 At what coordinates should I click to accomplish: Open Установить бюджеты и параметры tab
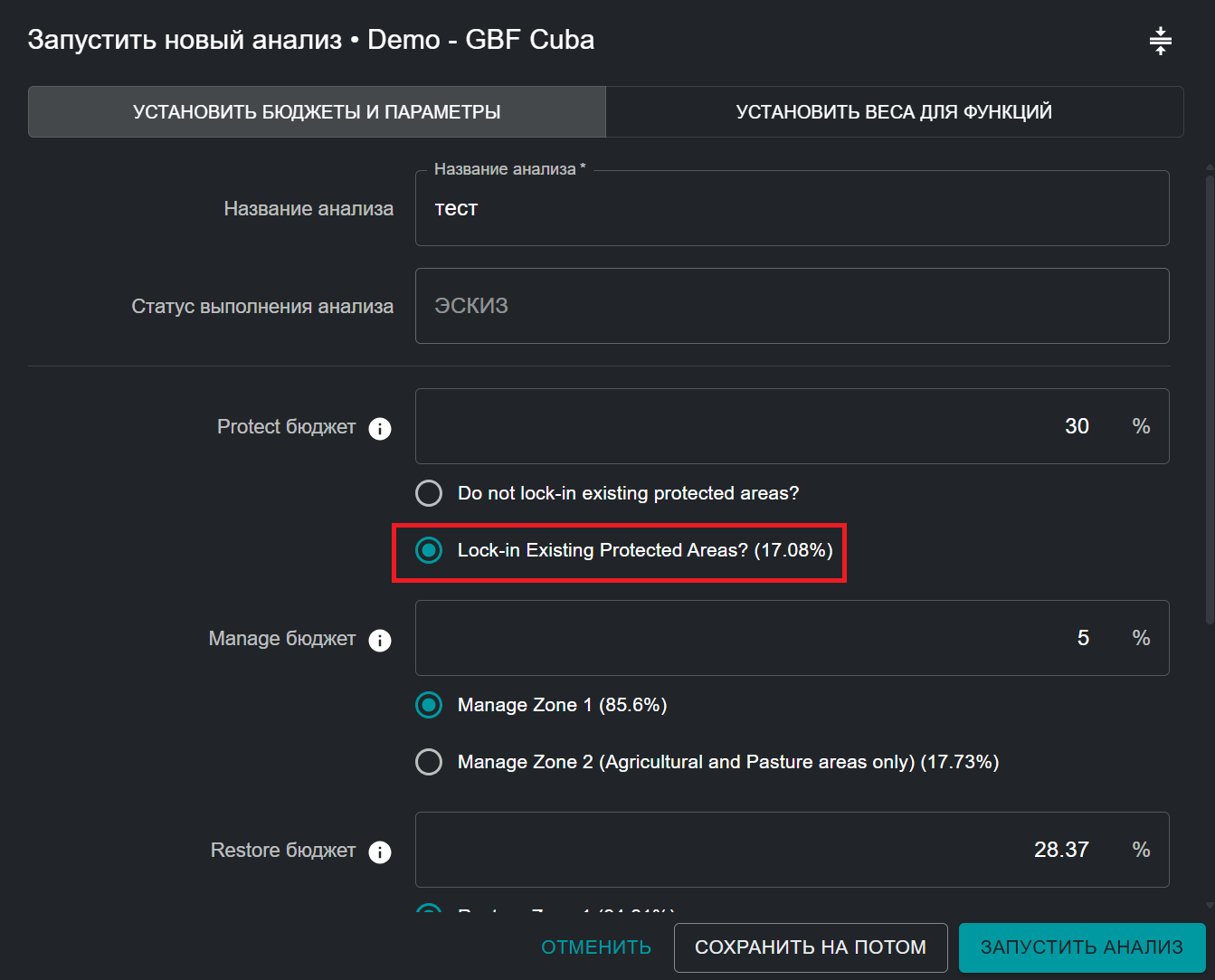317,112
